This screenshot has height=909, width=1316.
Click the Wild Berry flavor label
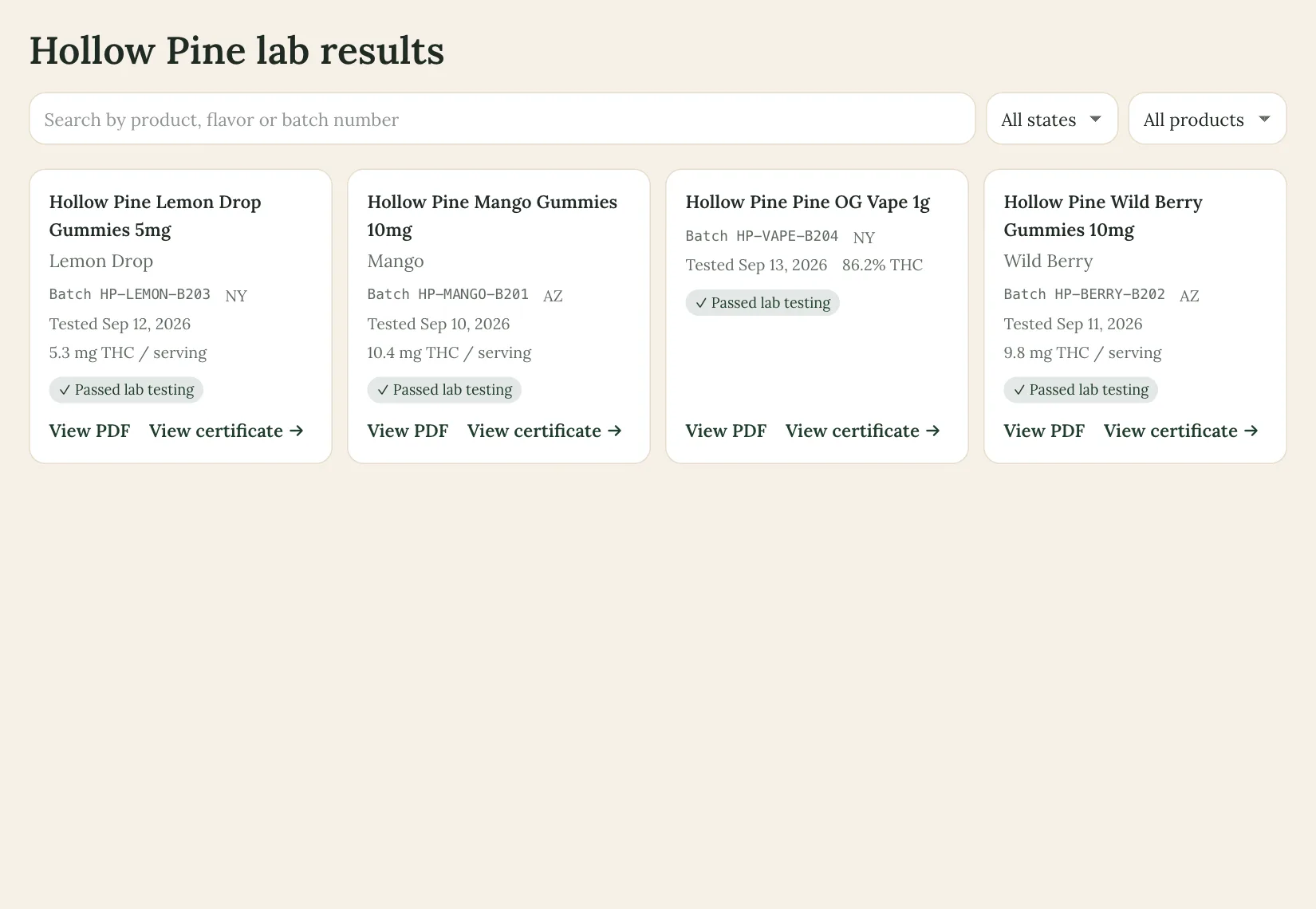click(x=1048, y=262)
